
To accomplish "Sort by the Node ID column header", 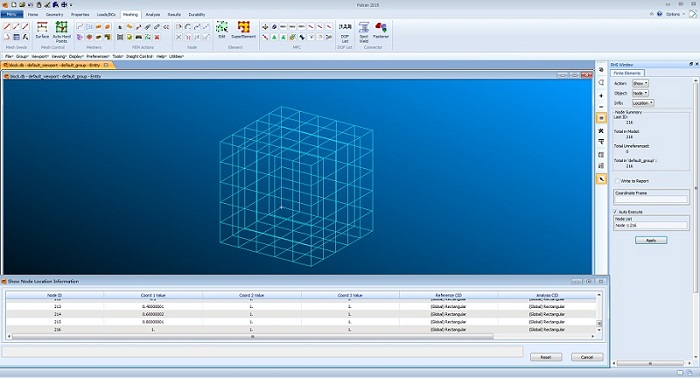I will tap(54, 295).
